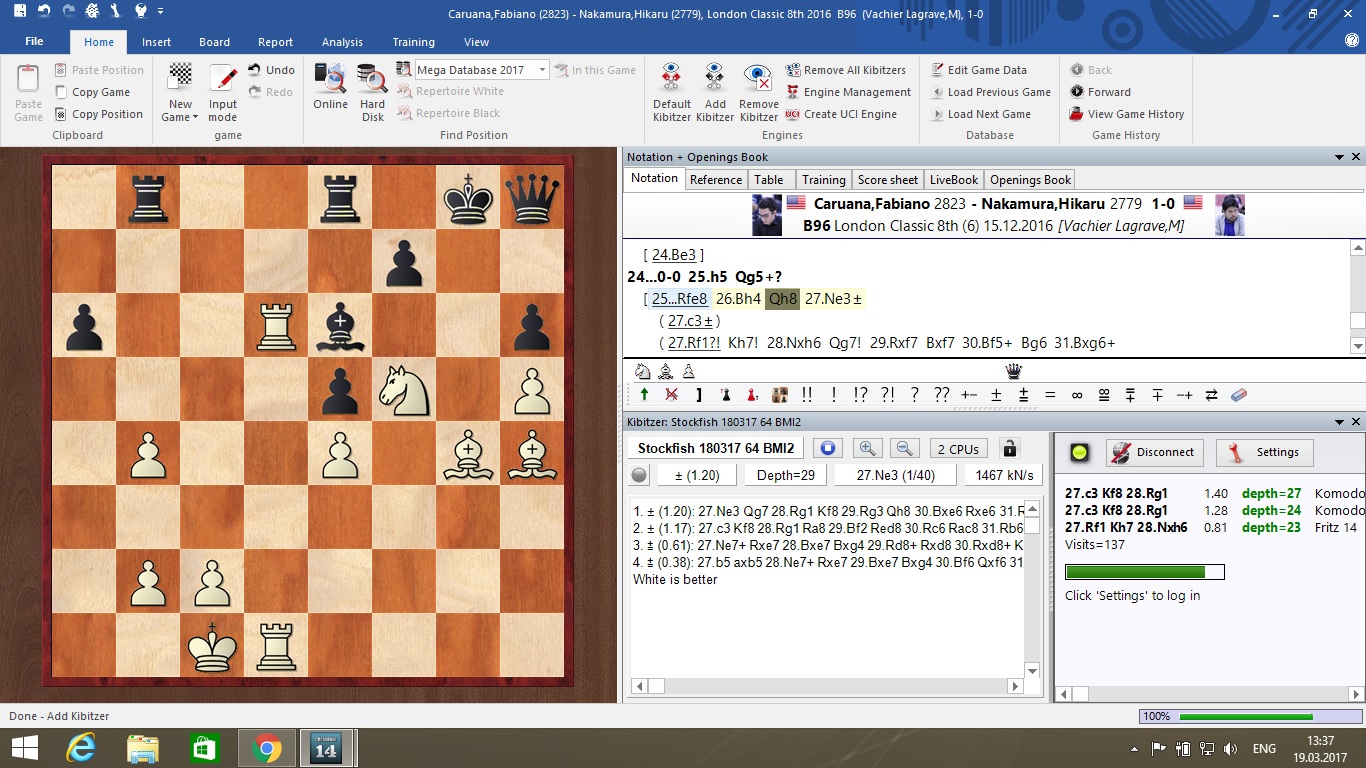
Task: Expand the New Game dropdown arrow
Action: click(x=197, y=118)
